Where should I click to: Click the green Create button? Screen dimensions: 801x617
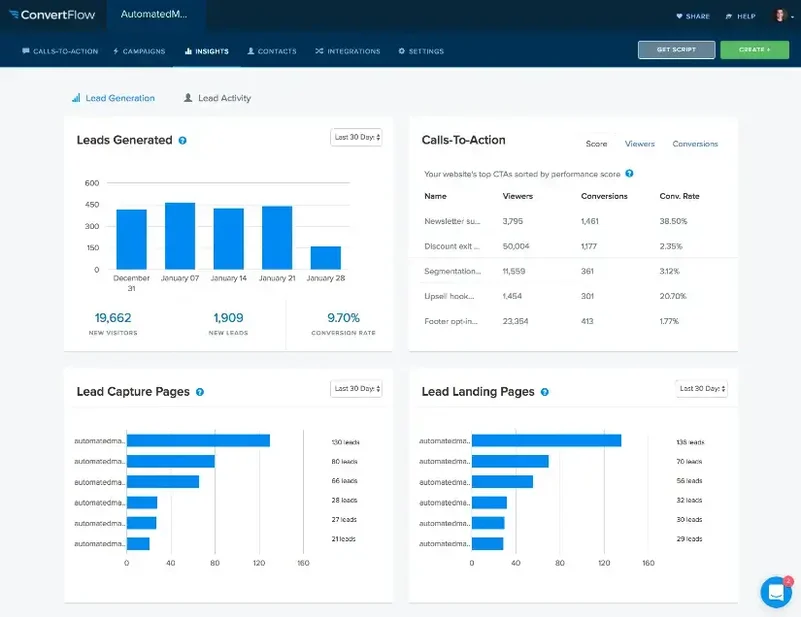(754, 49)
